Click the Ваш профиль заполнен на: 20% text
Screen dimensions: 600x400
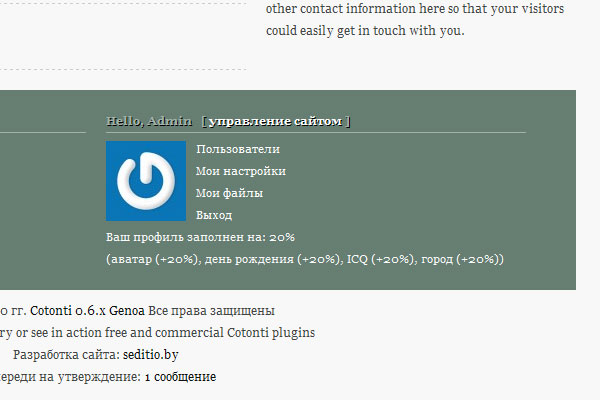[x=200, y=237]
